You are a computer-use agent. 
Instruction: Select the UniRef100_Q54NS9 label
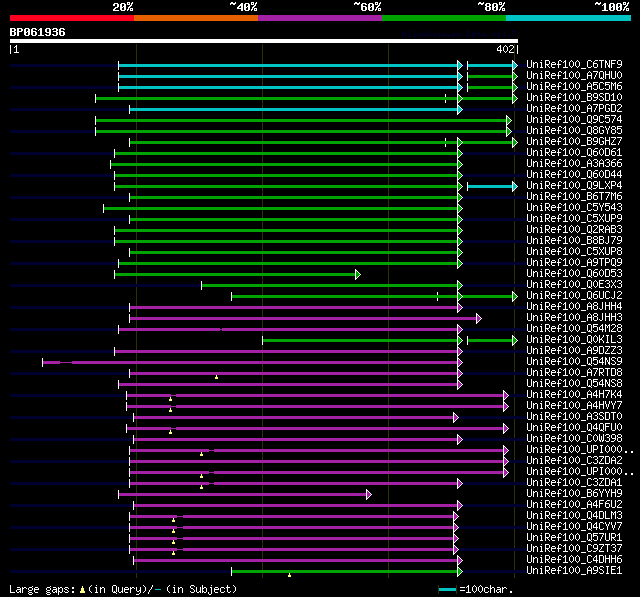574,362
